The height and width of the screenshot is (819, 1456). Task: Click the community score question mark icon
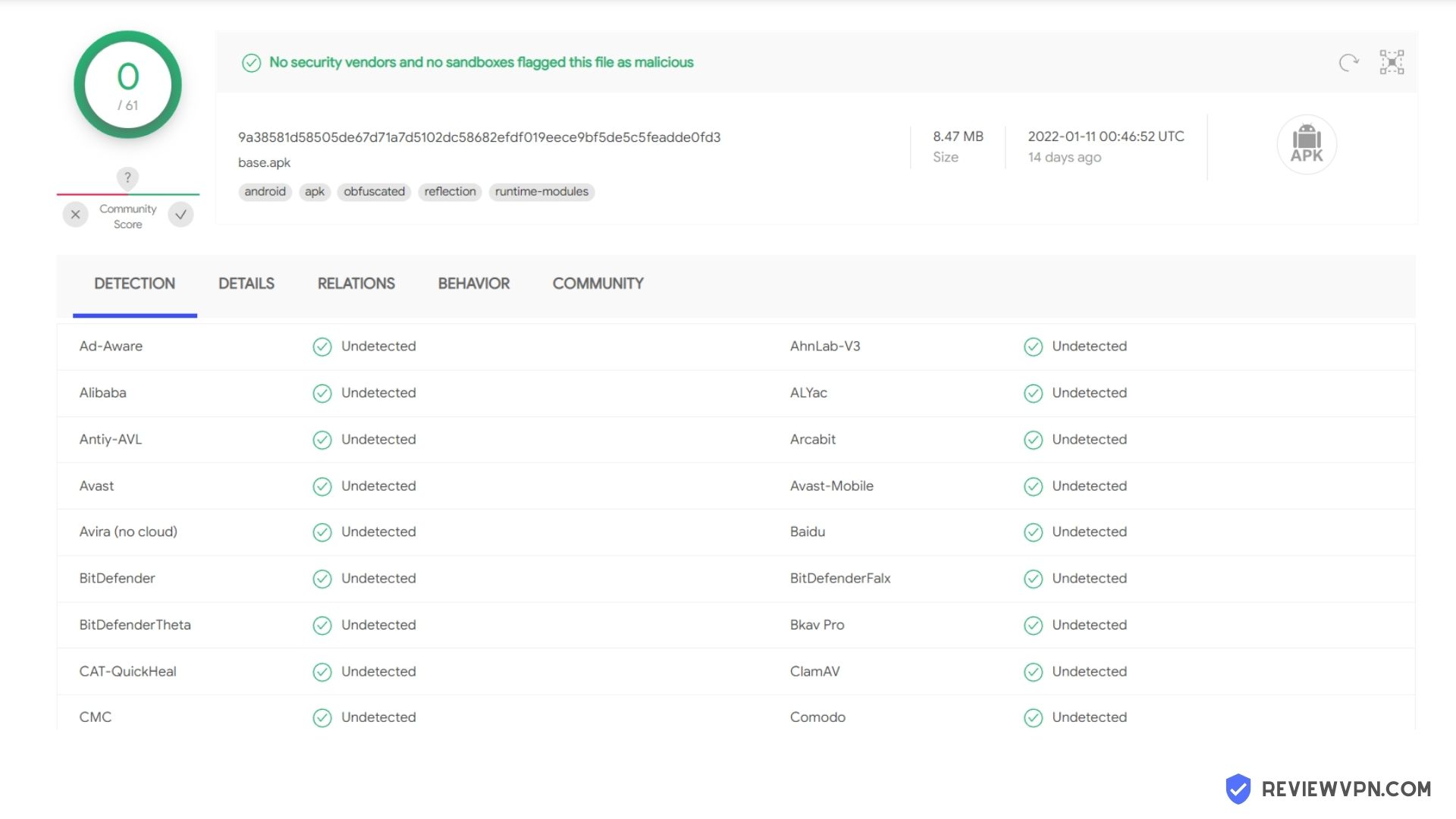(127, 178)
